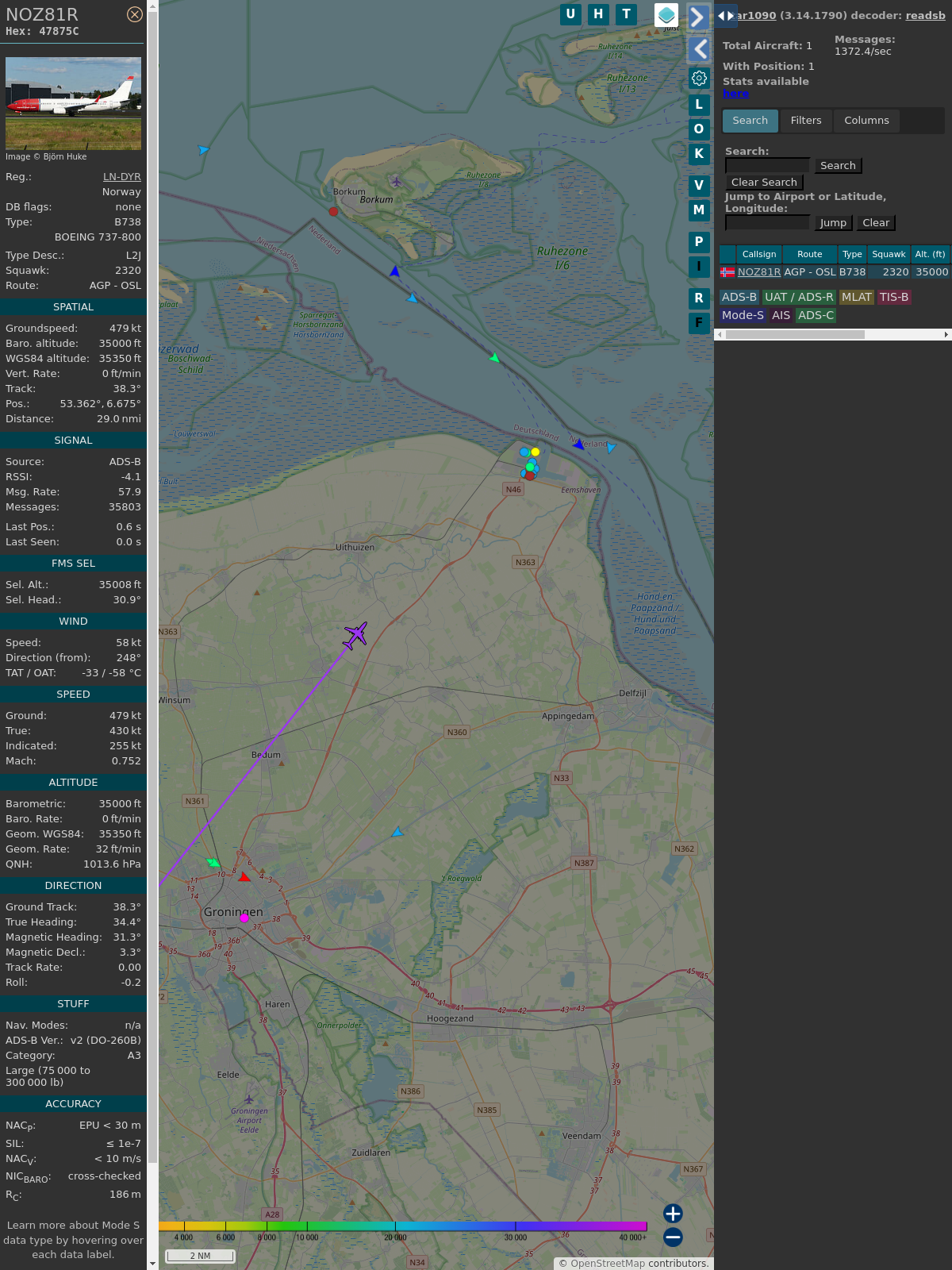This screenshot has height=1270, width=952.
Task: Click the UAT / ADS-R legend label
Action: coord(799,297)
